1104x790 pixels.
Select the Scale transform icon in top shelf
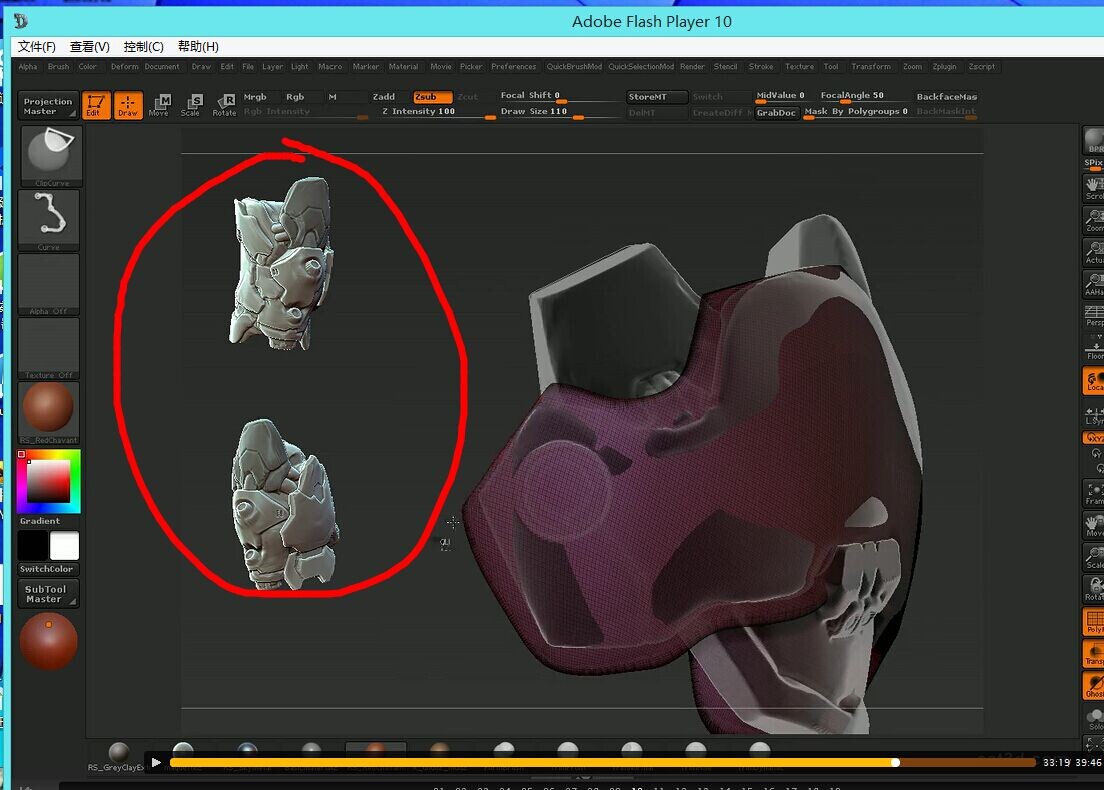[x=191, y=105]
